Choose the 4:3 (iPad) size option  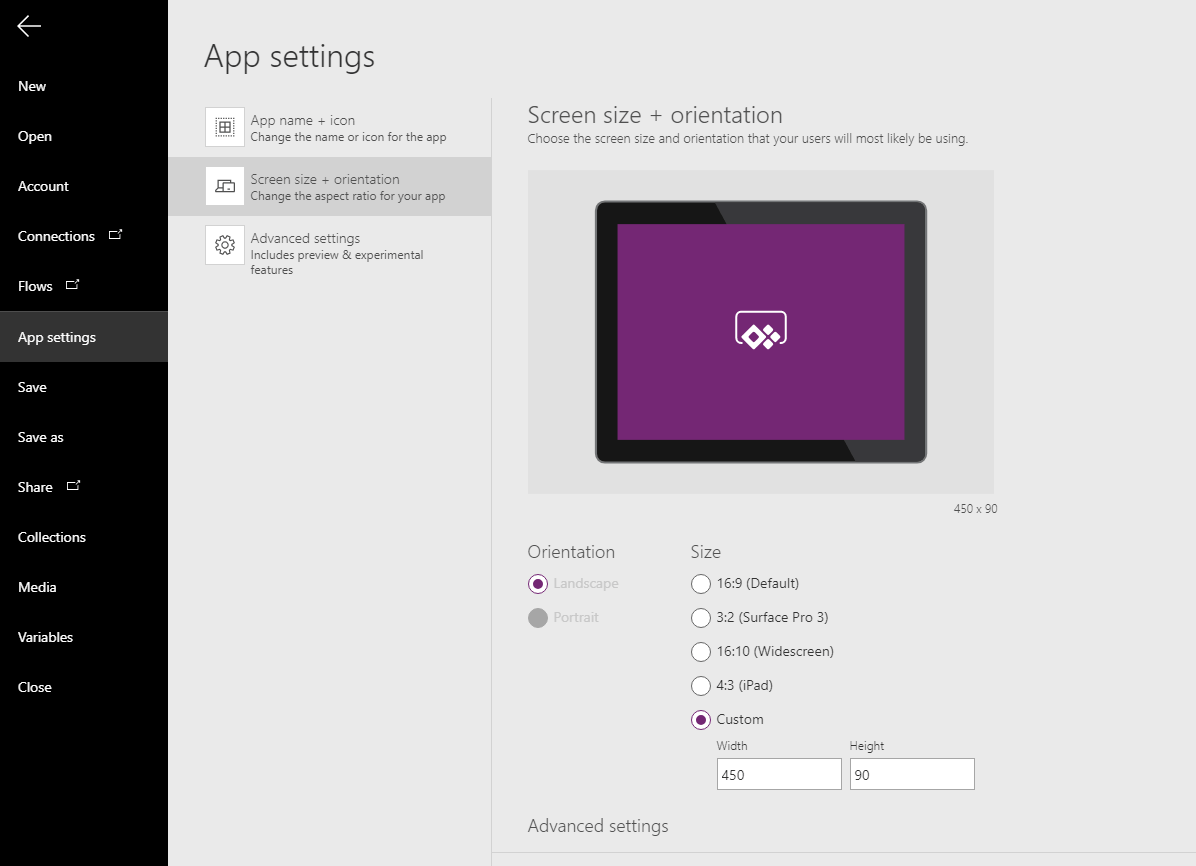pyautogui.click(x=700, y=685)
